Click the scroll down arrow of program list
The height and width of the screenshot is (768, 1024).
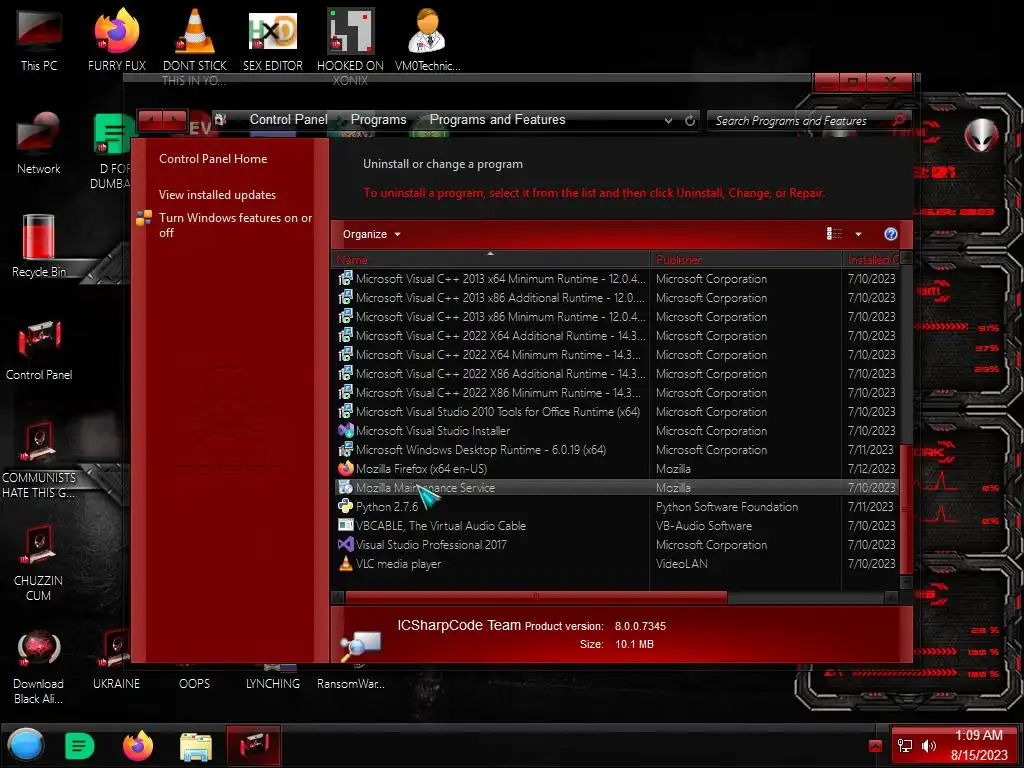click(905, 582)
